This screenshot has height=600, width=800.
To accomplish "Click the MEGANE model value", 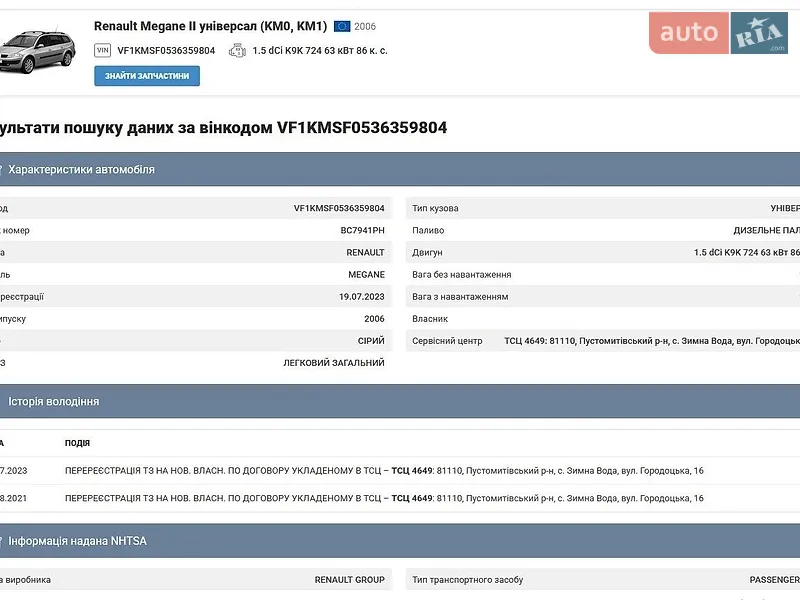I will coord(366,274).
